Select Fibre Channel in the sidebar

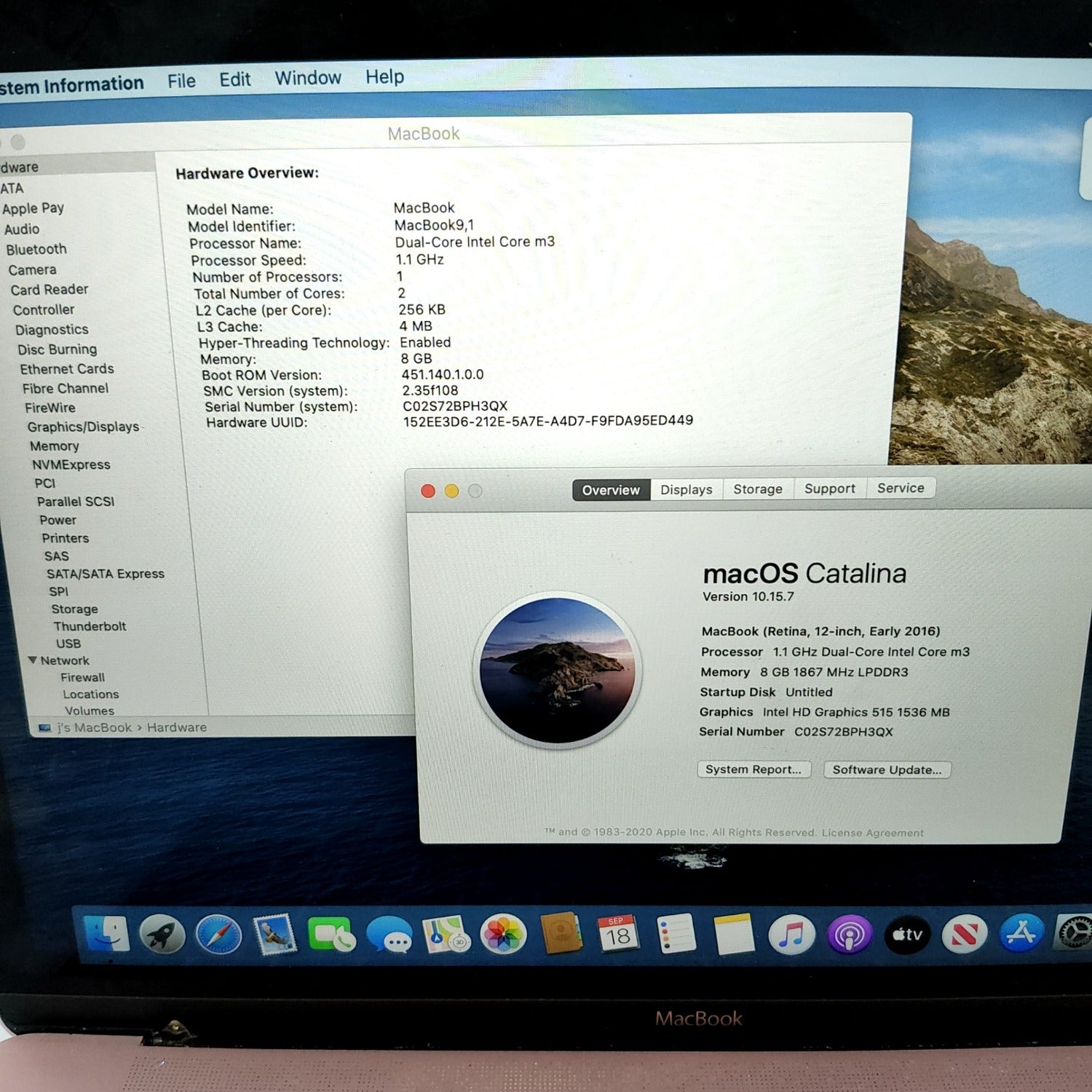[x=66, y=389]
